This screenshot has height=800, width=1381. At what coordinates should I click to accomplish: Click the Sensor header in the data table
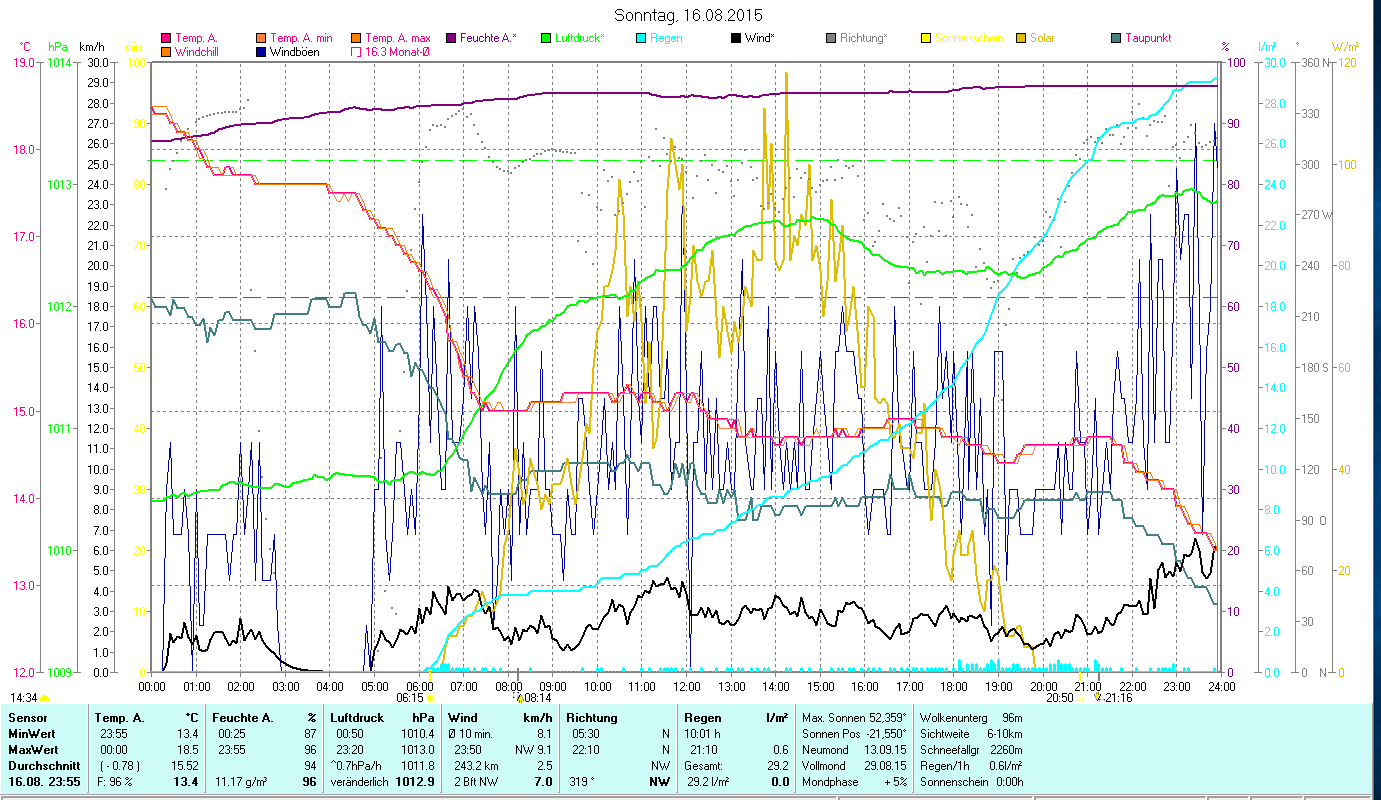(x=26, y=718)
